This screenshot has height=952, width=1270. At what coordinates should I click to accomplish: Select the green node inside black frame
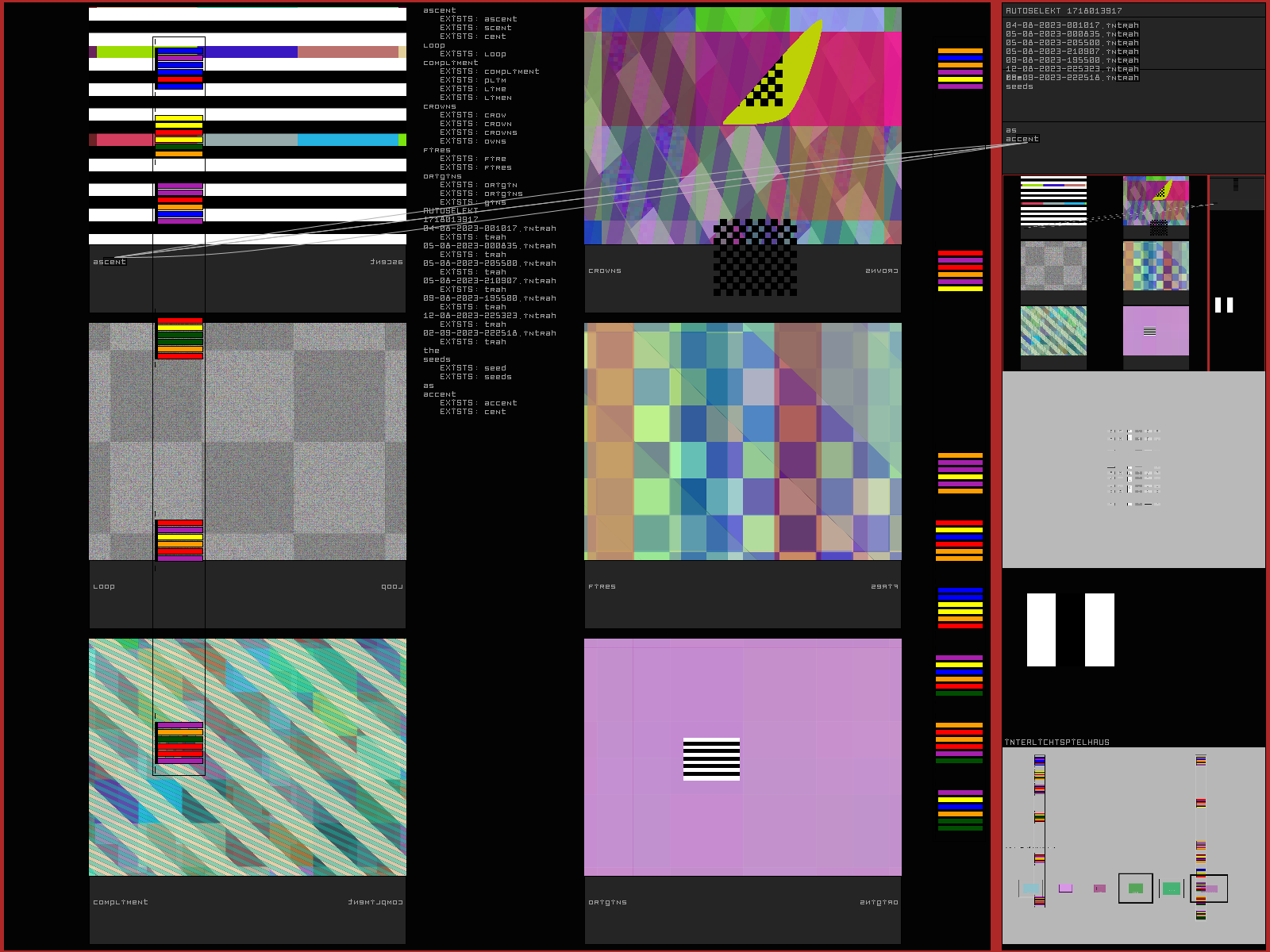coord(1135,889)
